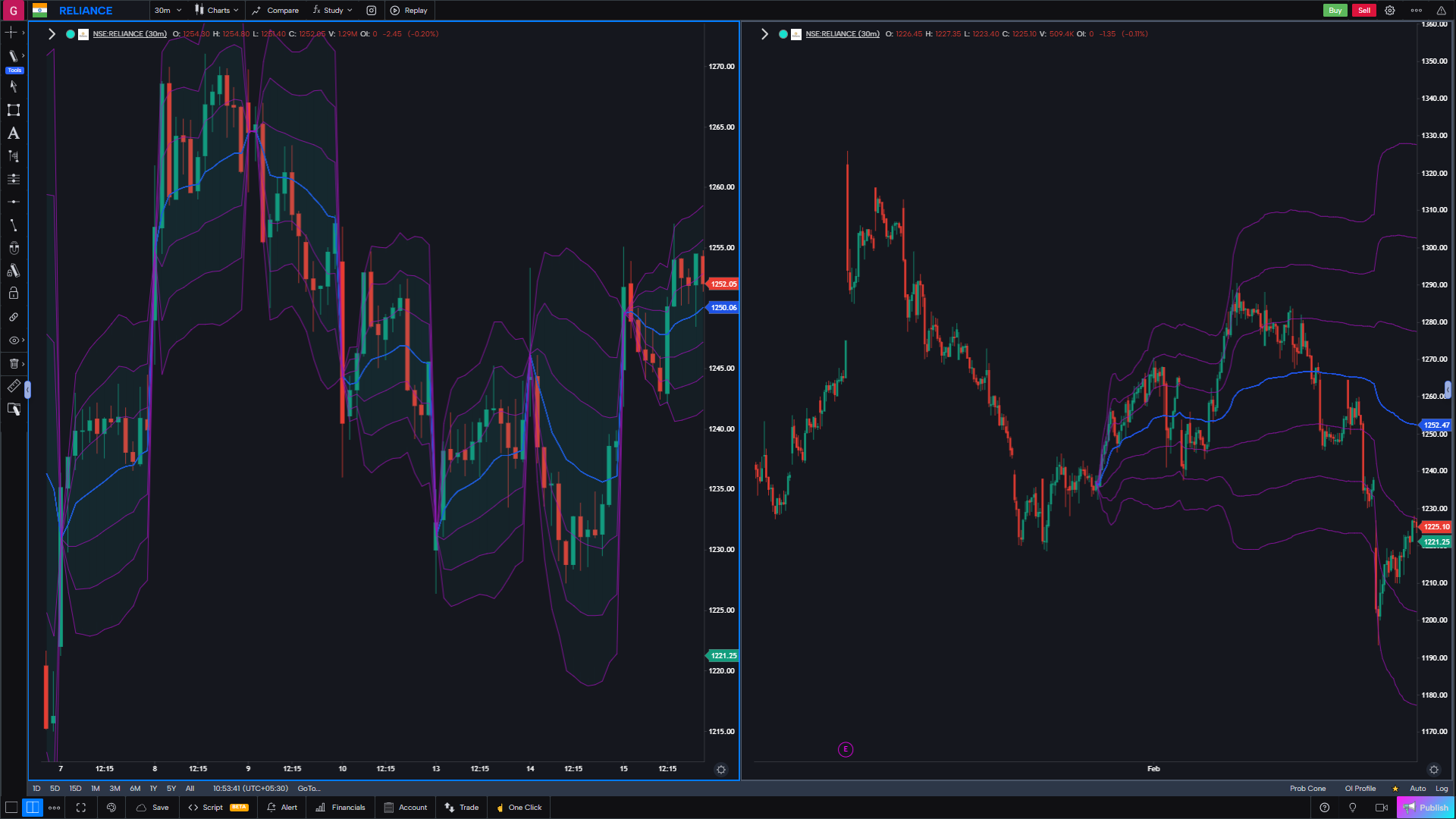Remove drawings with the trash tool
The height and width of the screenshot is (819, 1456).
13,363
